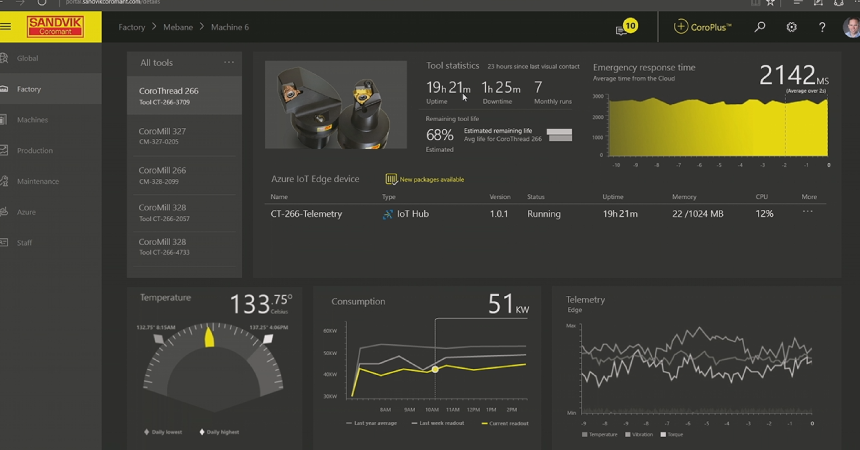Click the 51 KW consumption value
The height and width of the screenshot is (450, 860).
click(x=508, y=304)
